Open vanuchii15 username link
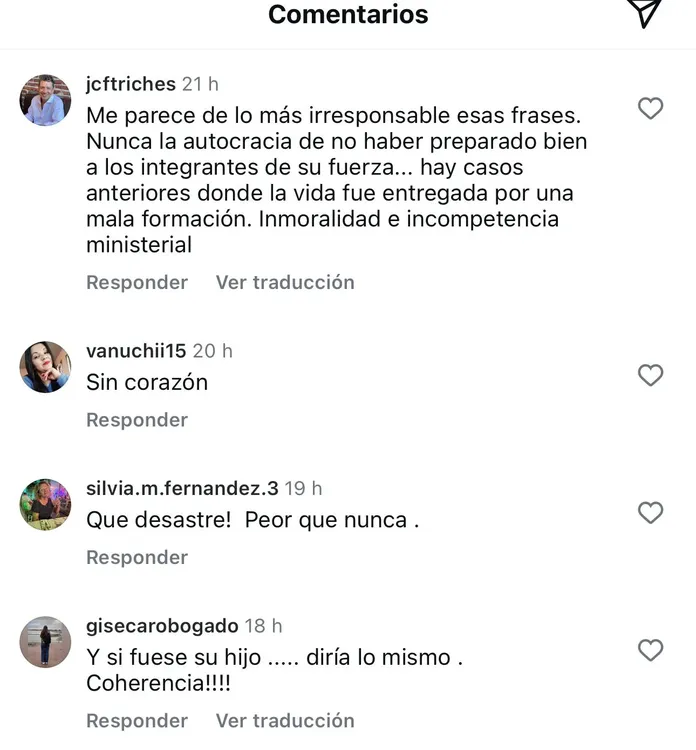Screen dimensions: 696x750 pyautogui.click(x=137, y=351)
